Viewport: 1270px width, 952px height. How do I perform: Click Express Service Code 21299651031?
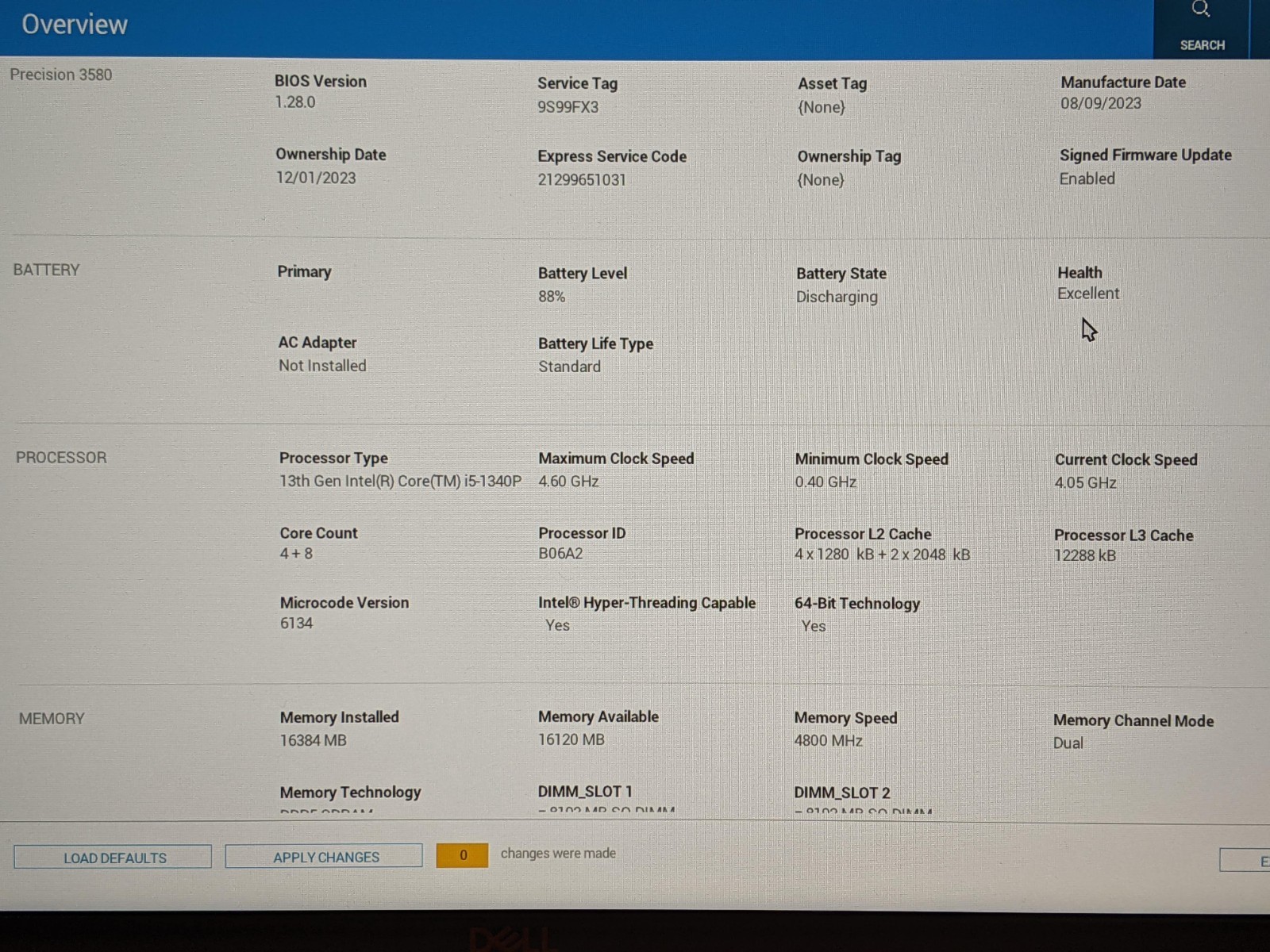(582, 180)
